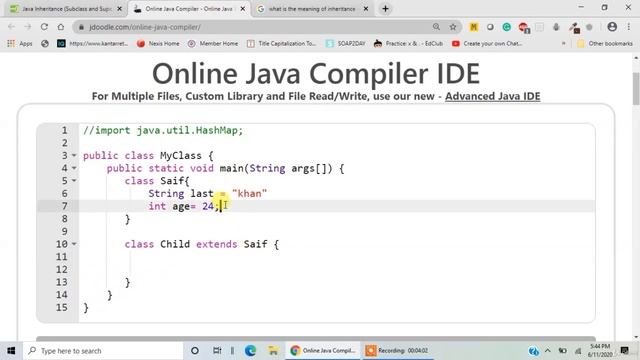640x360 pixels.
Task: Select the Online Java Compiler tab
Action: tap(189, 9)
